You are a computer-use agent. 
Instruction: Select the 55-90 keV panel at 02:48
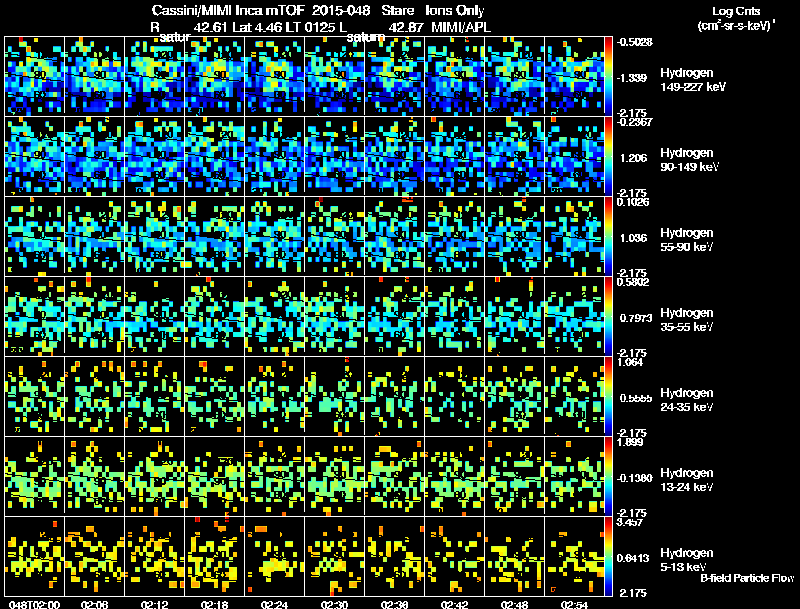point(514,236)
